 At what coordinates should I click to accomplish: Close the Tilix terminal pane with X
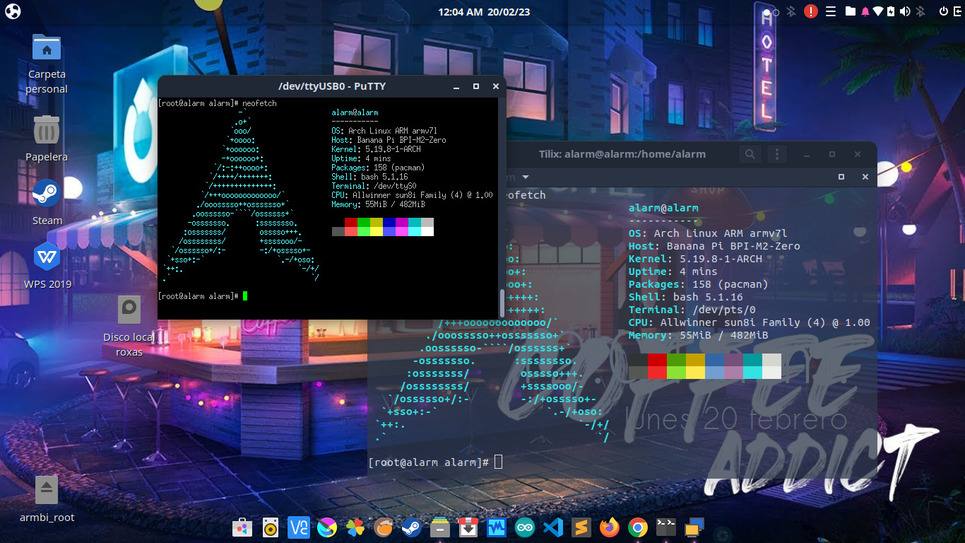click(865, 177)
